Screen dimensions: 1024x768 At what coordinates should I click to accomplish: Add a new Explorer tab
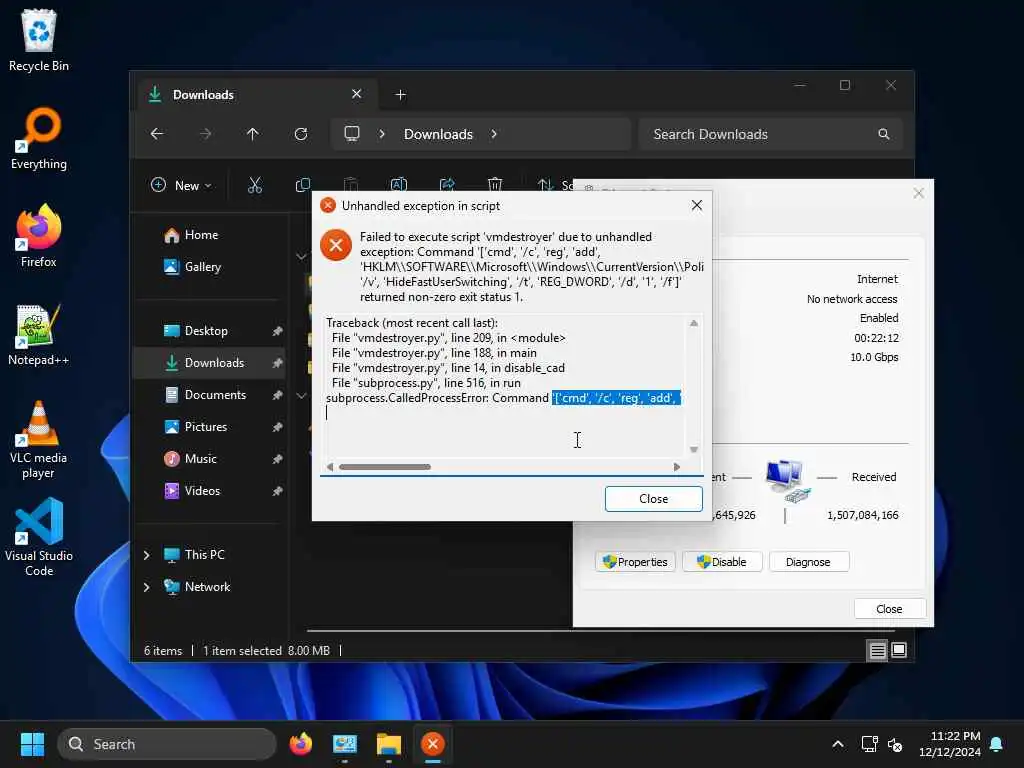401,95
